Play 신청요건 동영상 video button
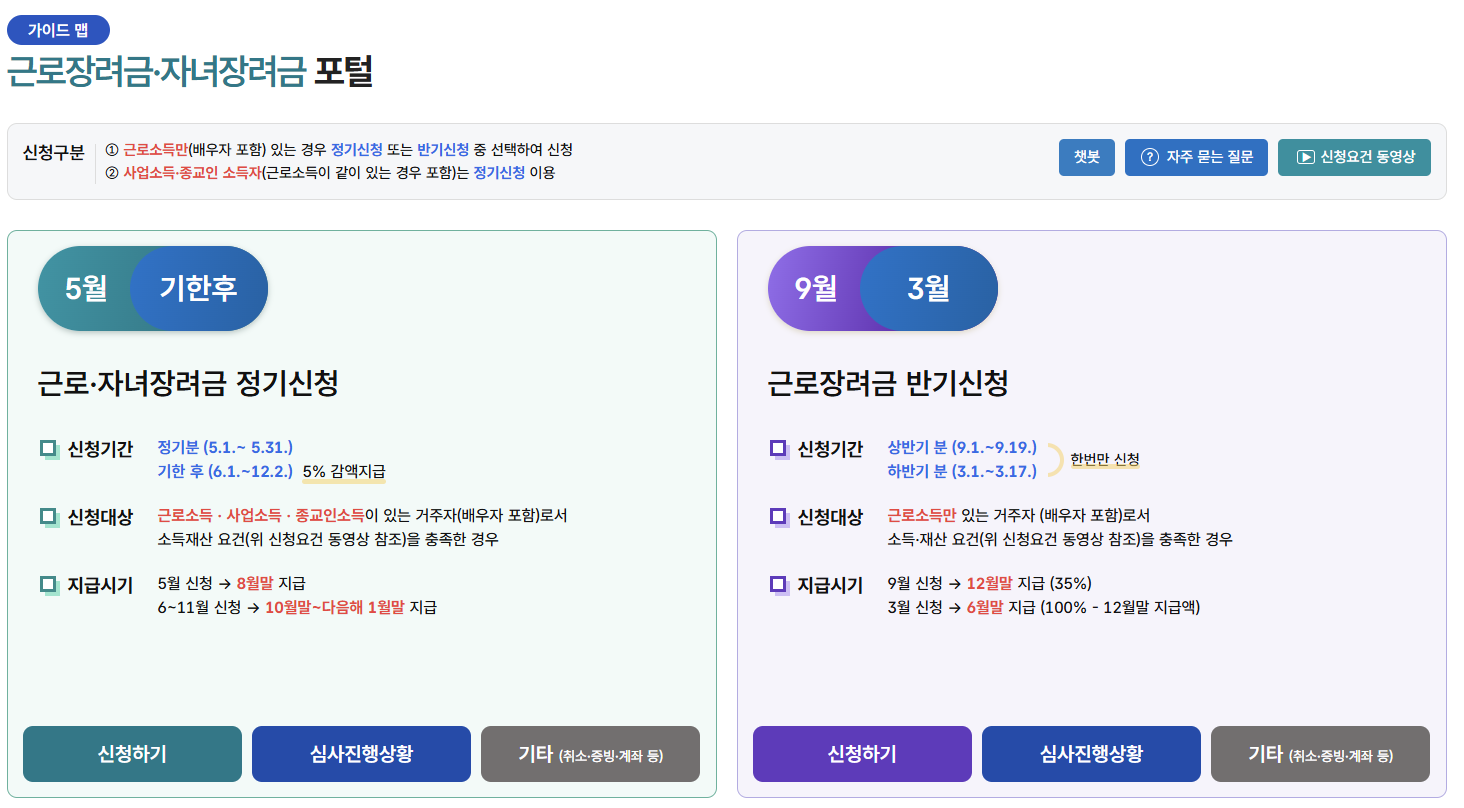The height and width of the screenshot is (808, 1464). [x=1354, y=157]
